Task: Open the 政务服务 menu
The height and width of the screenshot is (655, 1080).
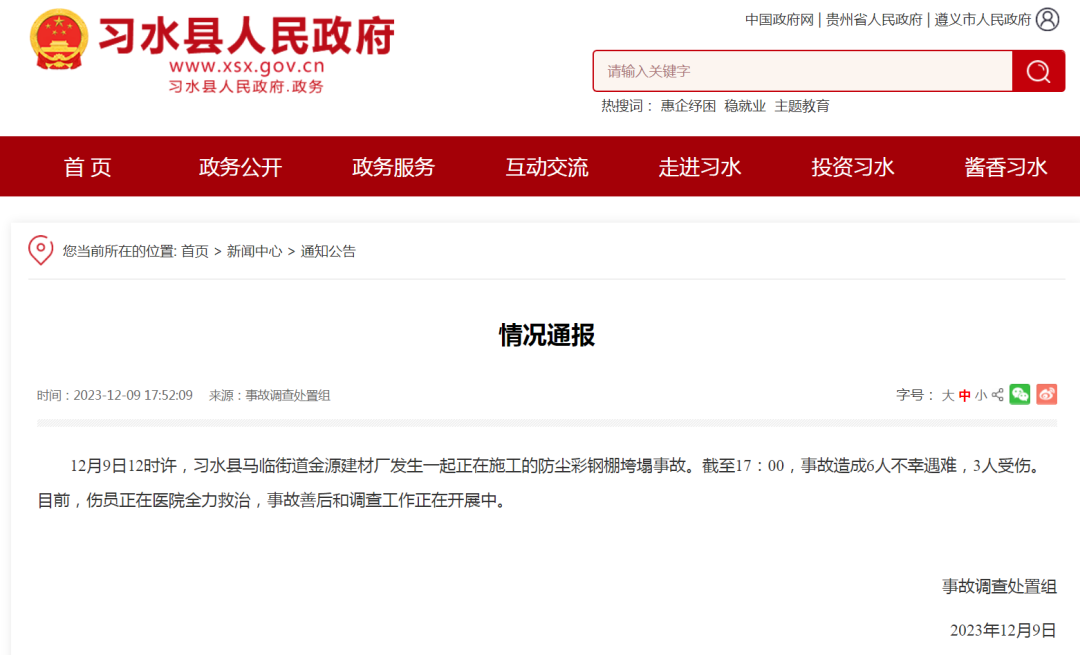Action: [393, 167]
